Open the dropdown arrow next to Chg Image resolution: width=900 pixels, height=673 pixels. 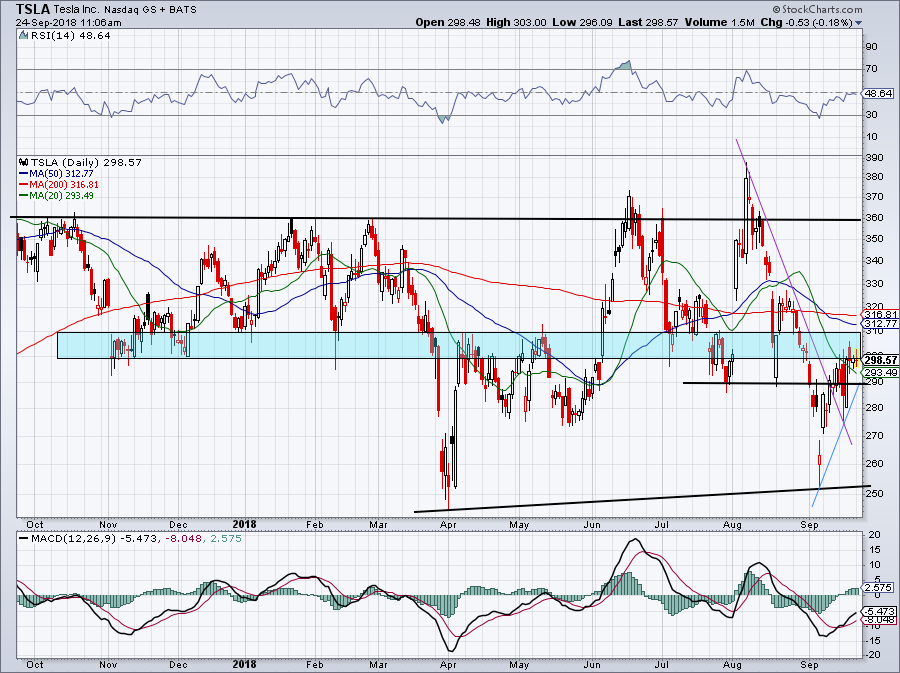coord(858,23)
